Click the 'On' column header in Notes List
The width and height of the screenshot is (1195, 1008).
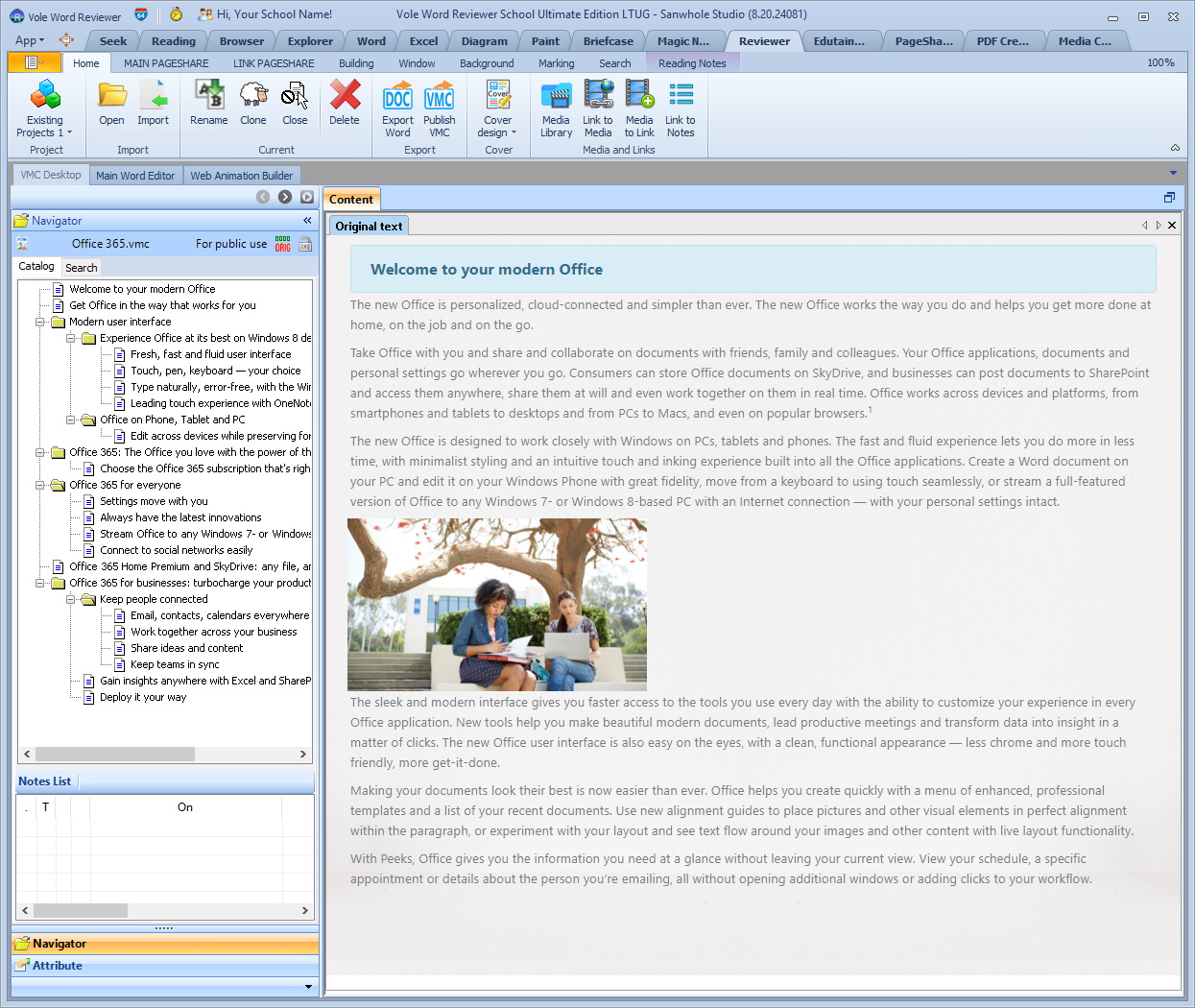[185, 807]
